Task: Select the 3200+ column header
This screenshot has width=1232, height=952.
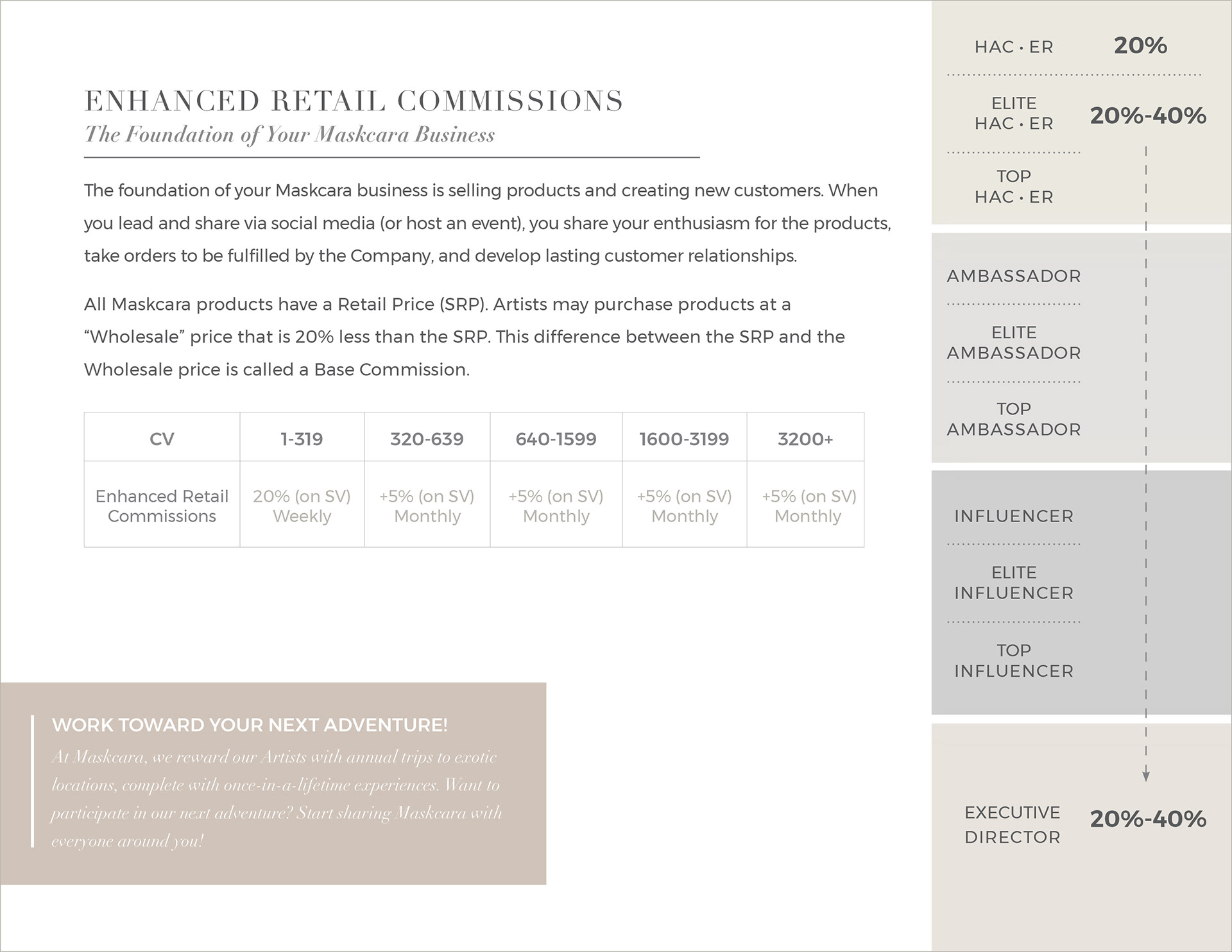Action: click(805, 439)
